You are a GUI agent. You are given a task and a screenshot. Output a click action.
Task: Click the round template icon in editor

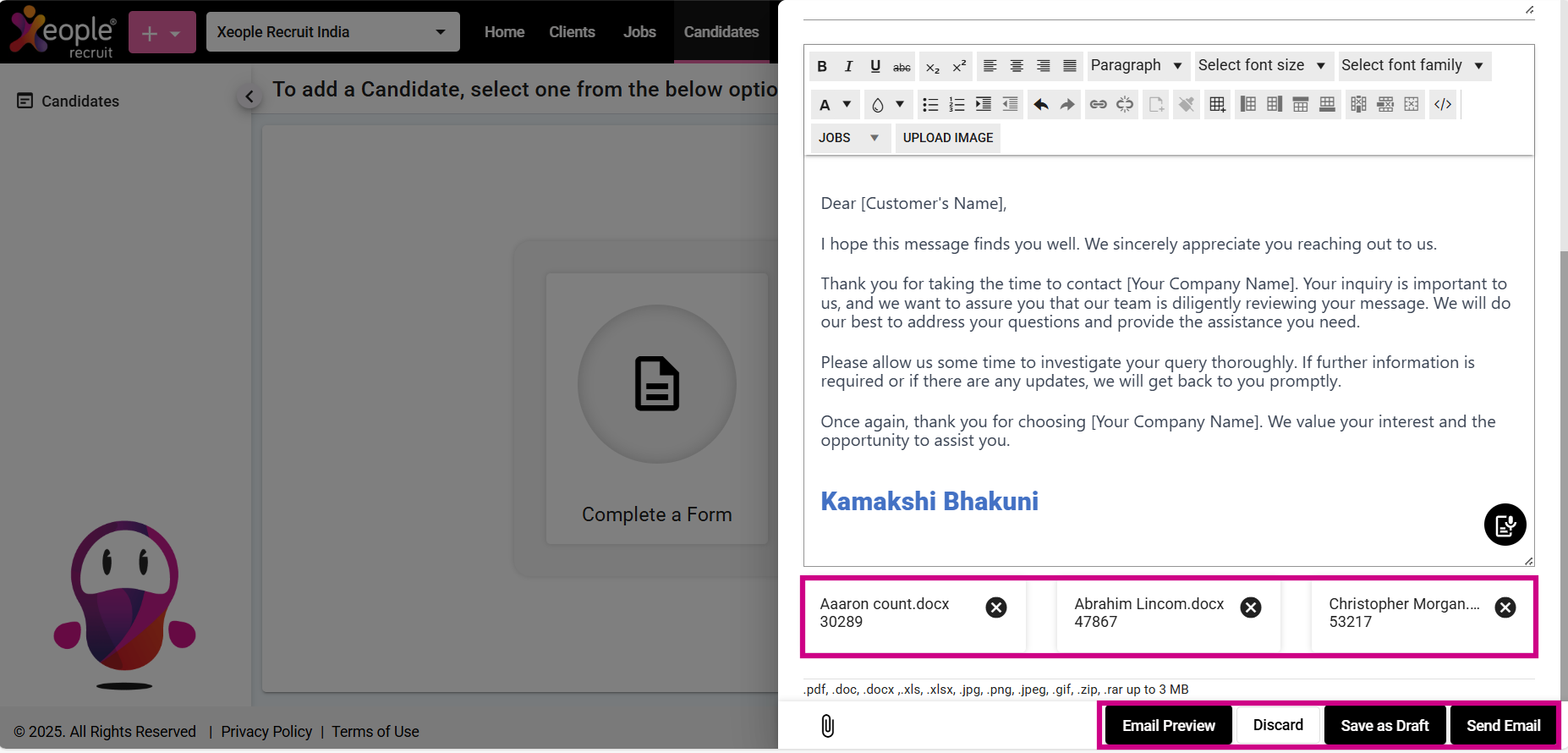(1505, 525)
